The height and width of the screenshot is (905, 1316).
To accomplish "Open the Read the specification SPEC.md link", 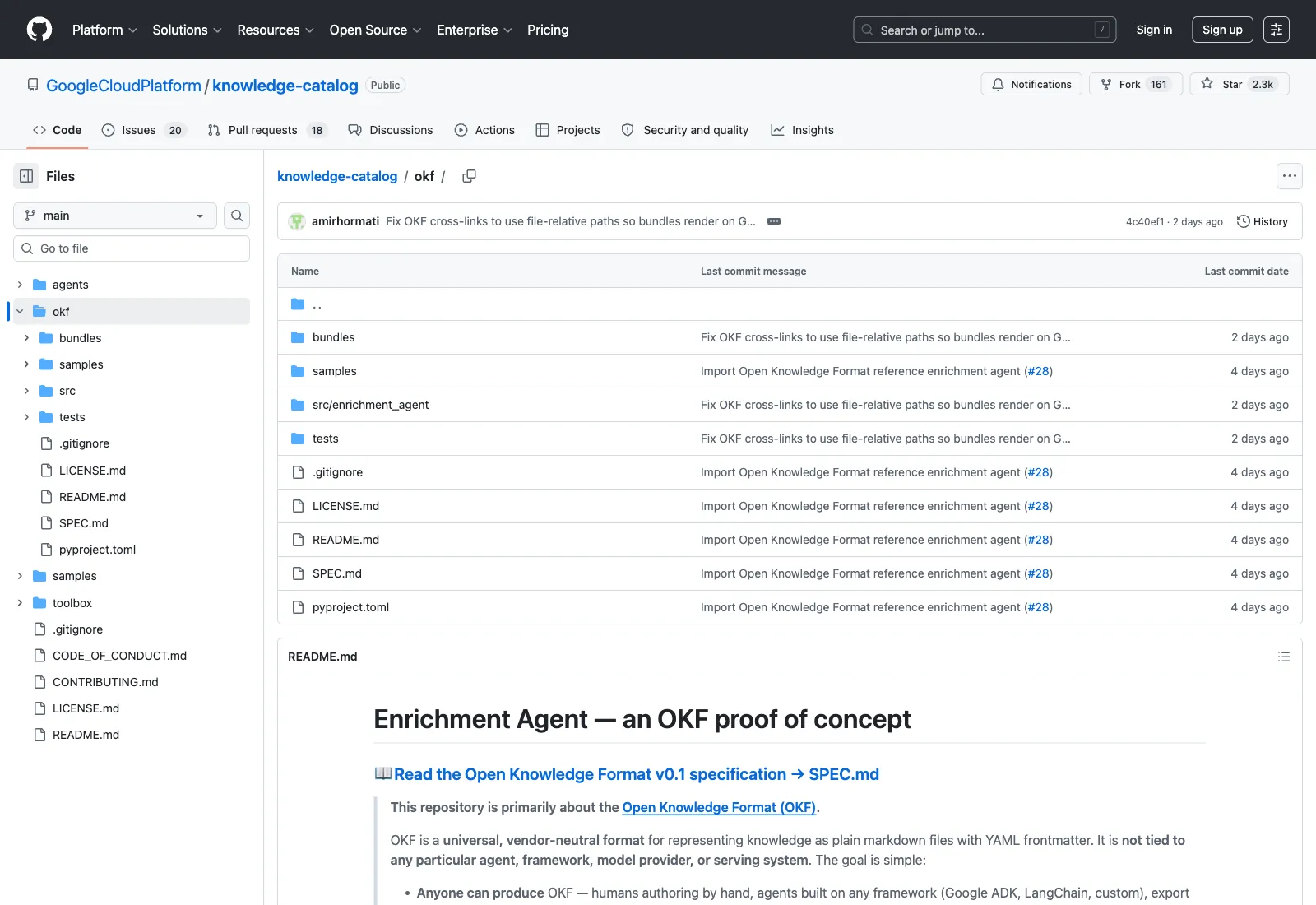I will (637, 774).
